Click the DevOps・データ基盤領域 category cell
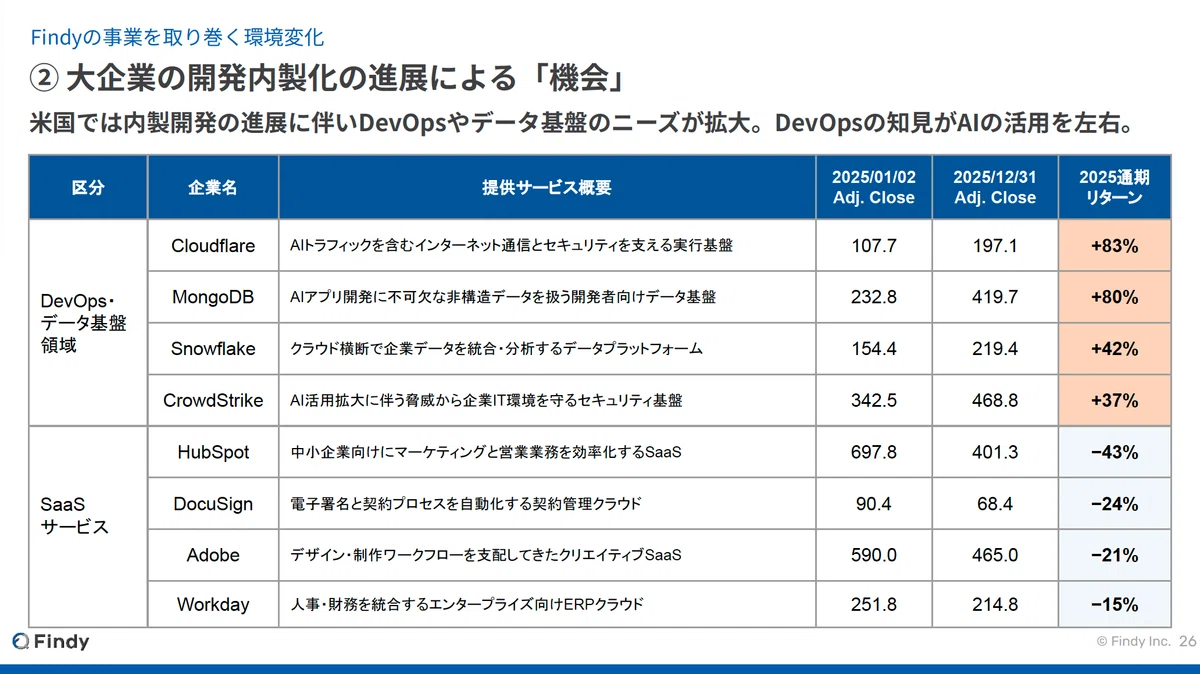Viewport: 1200px width, 674px height. [88, 323]
